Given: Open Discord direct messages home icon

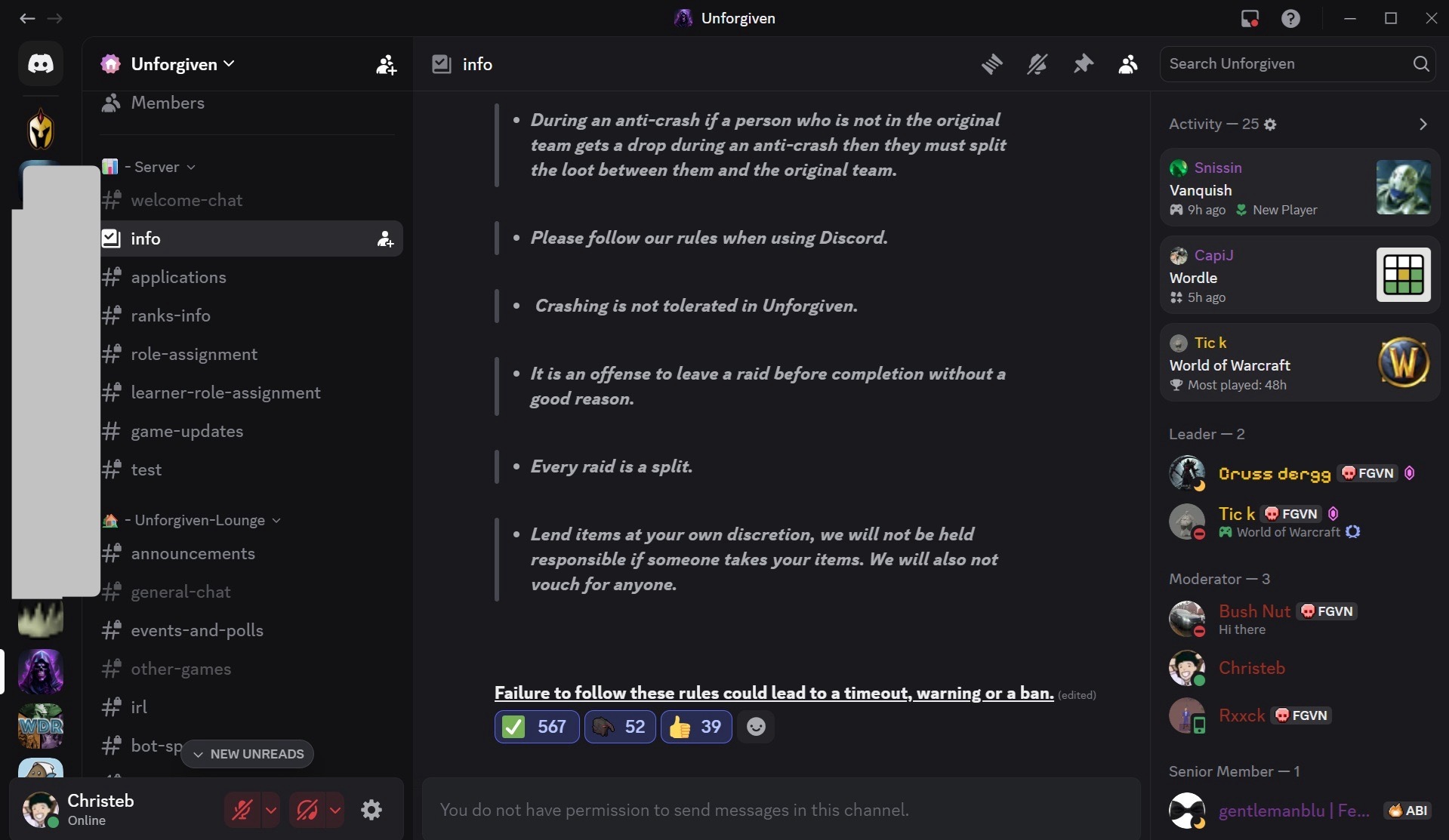Looking at the screenshot, I should click(x=41, y=64).
